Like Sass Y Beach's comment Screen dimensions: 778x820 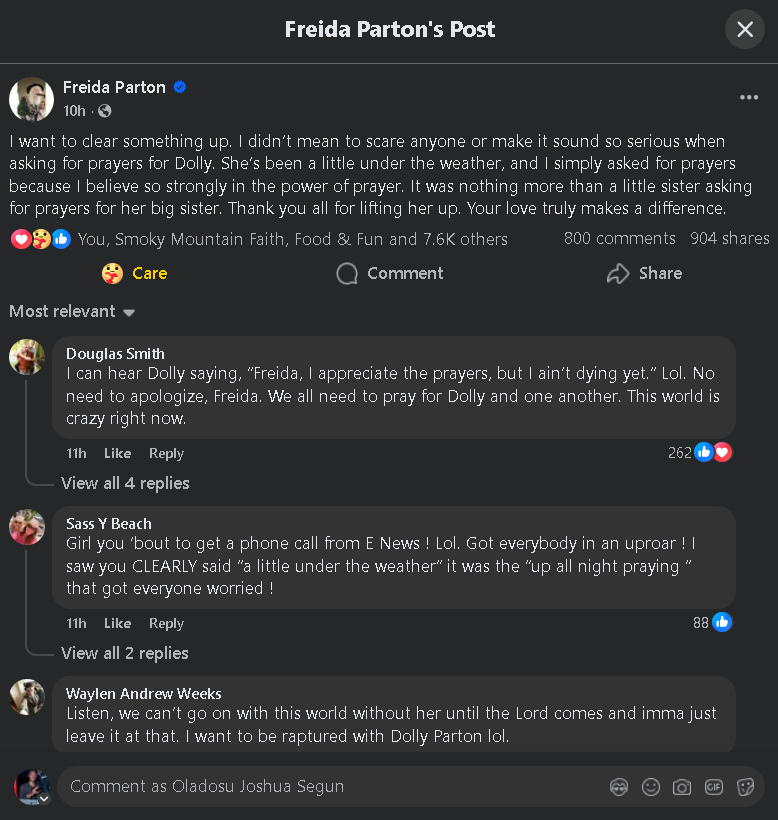[117, 623]
